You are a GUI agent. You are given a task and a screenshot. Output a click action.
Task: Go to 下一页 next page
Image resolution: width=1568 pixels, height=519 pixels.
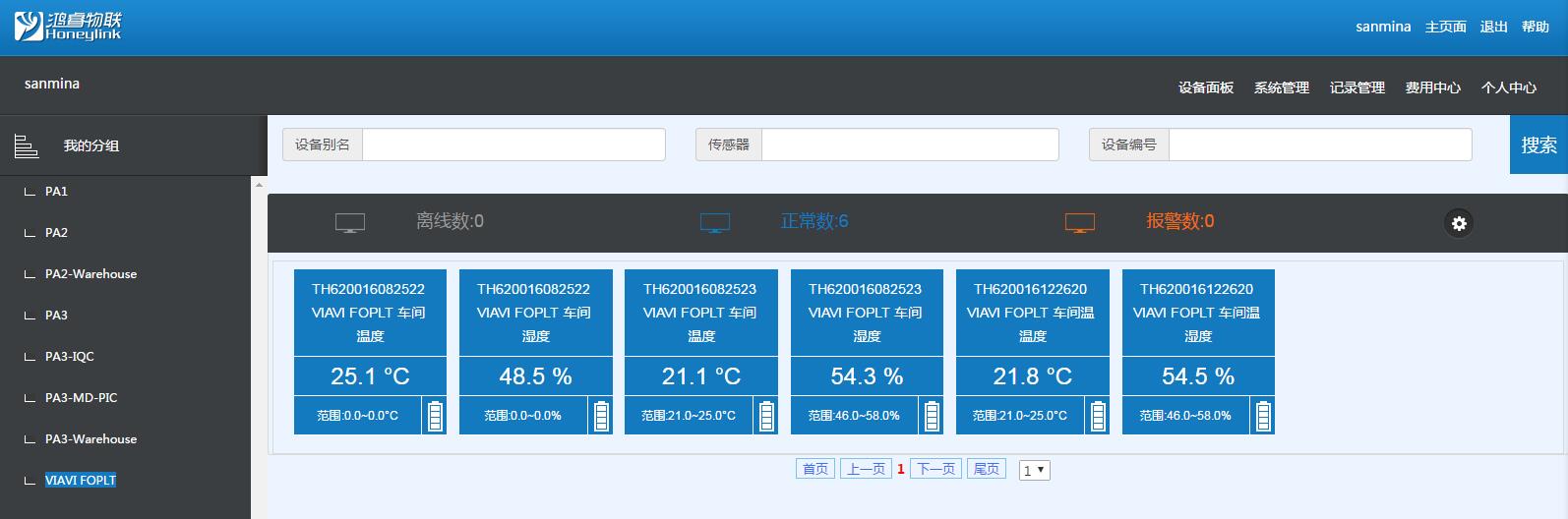click(x=936, y=469)
